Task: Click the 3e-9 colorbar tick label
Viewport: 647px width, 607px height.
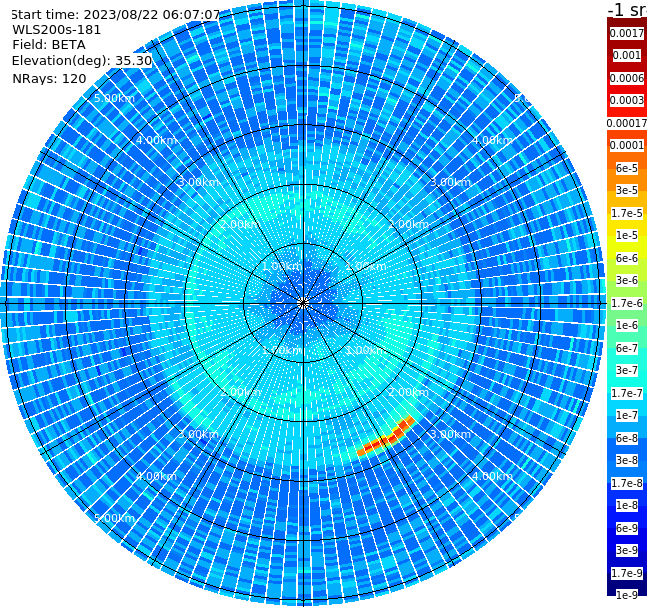Action: point(627,550)
